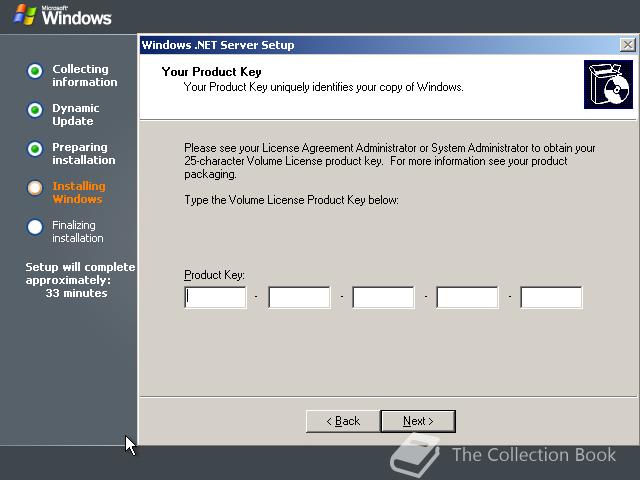Screen dimensions: 640x480
Task: Click the Microsoft Windows flag logo
Action: 25,15
